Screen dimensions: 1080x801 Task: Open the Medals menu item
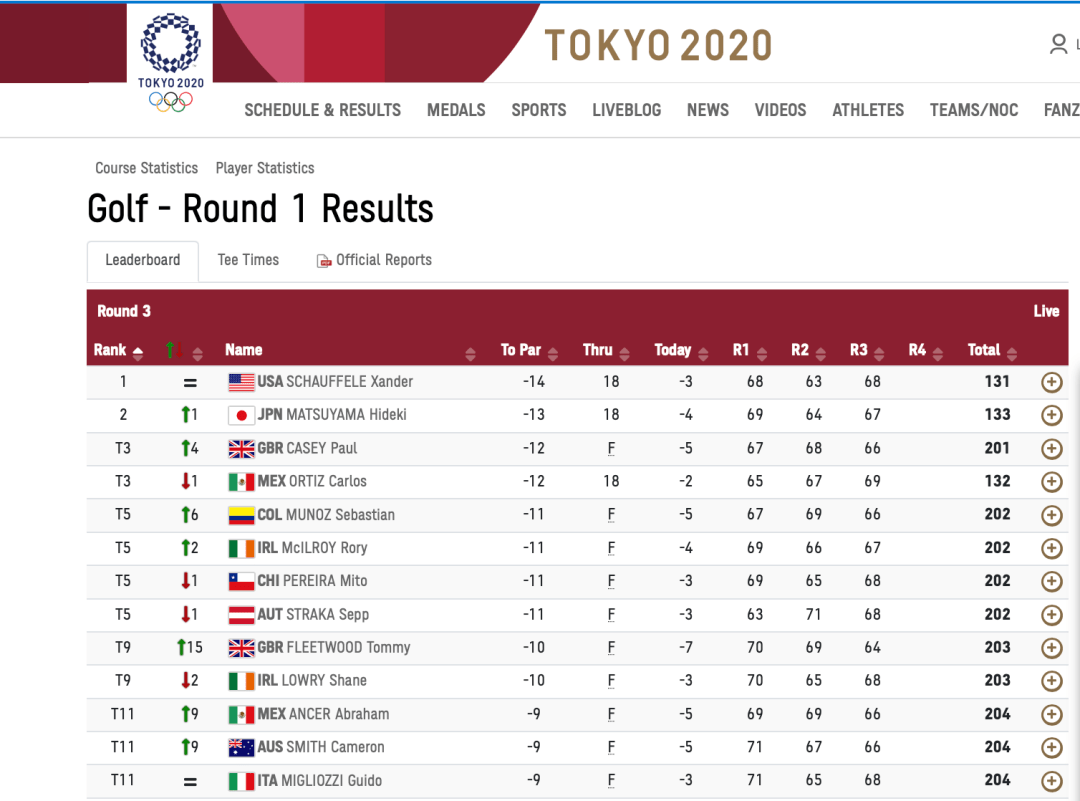(456, 110)
